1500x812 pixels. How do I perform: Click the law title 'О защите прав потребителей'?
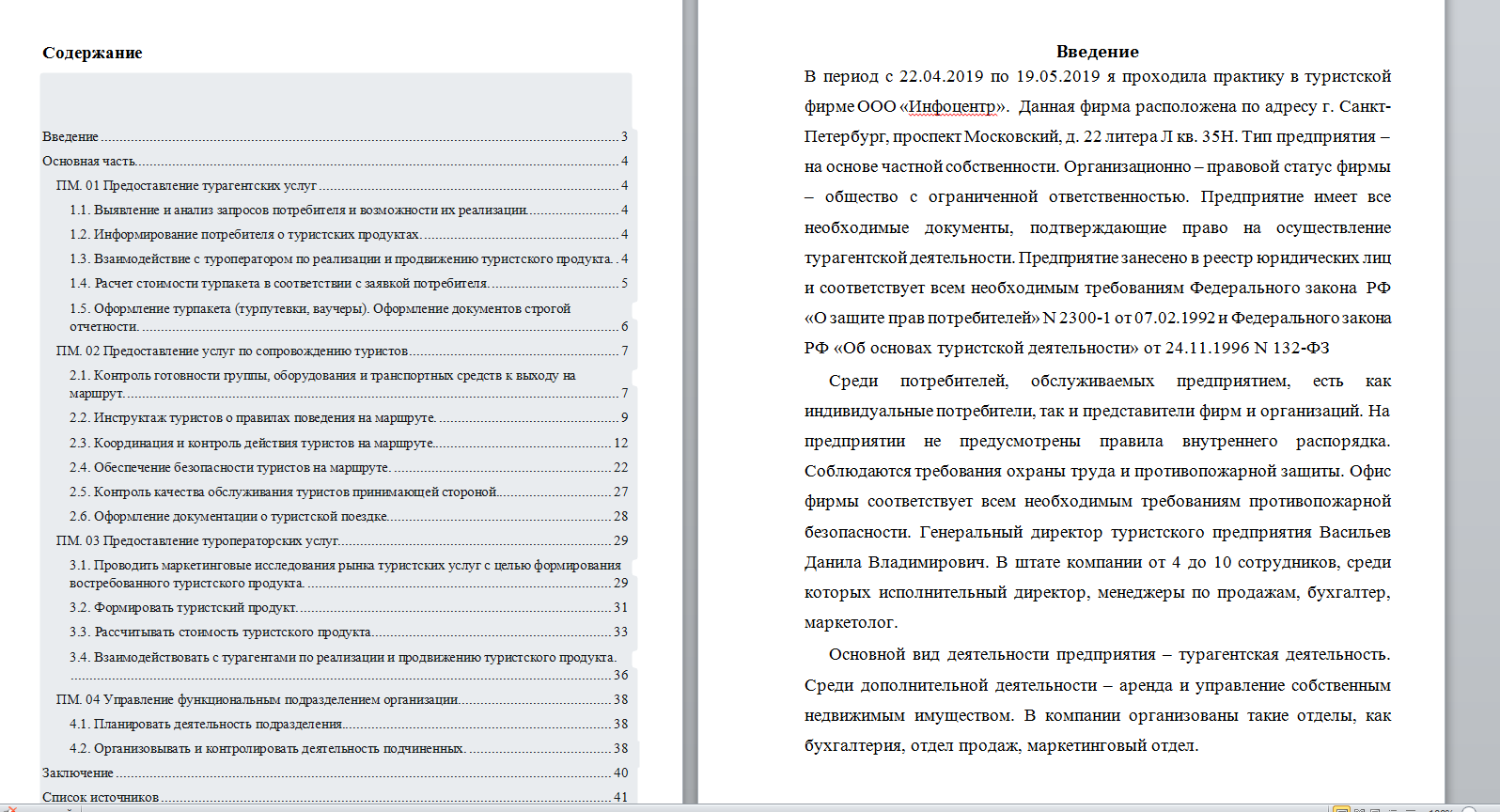923,318
